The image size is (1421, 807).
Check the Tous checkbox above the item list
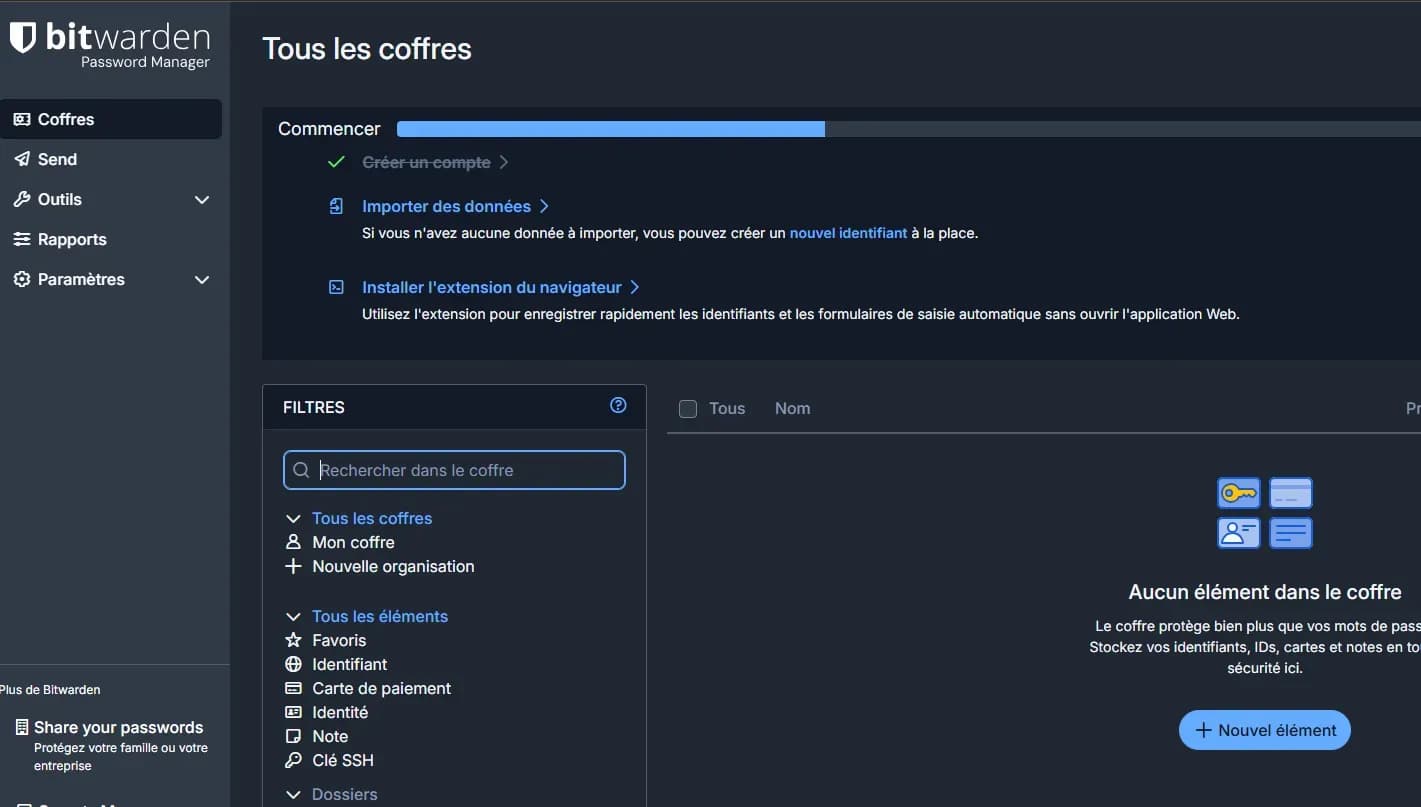pos(687,408)
